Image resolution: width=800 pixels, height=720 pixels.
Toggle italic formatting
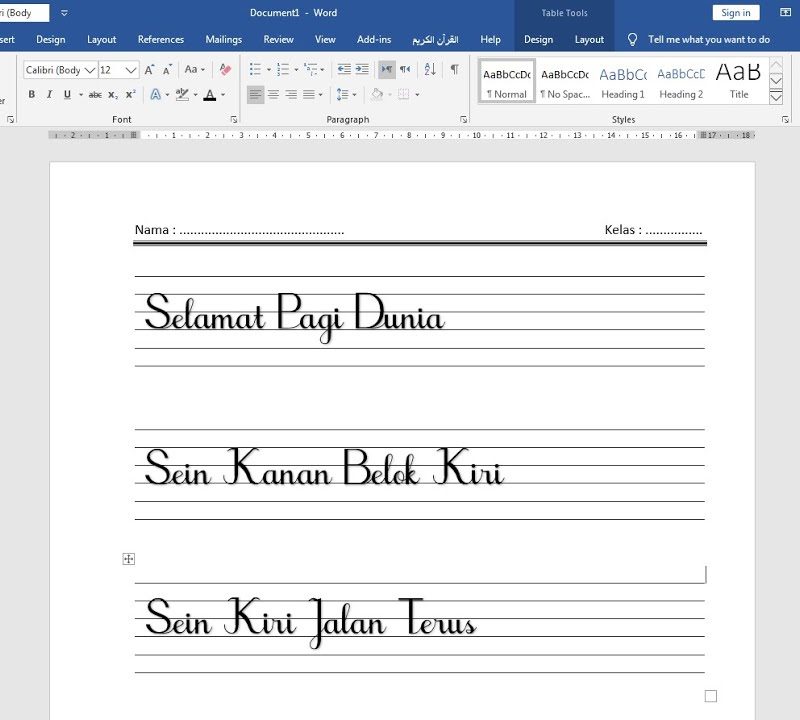(x=49, y=94)
